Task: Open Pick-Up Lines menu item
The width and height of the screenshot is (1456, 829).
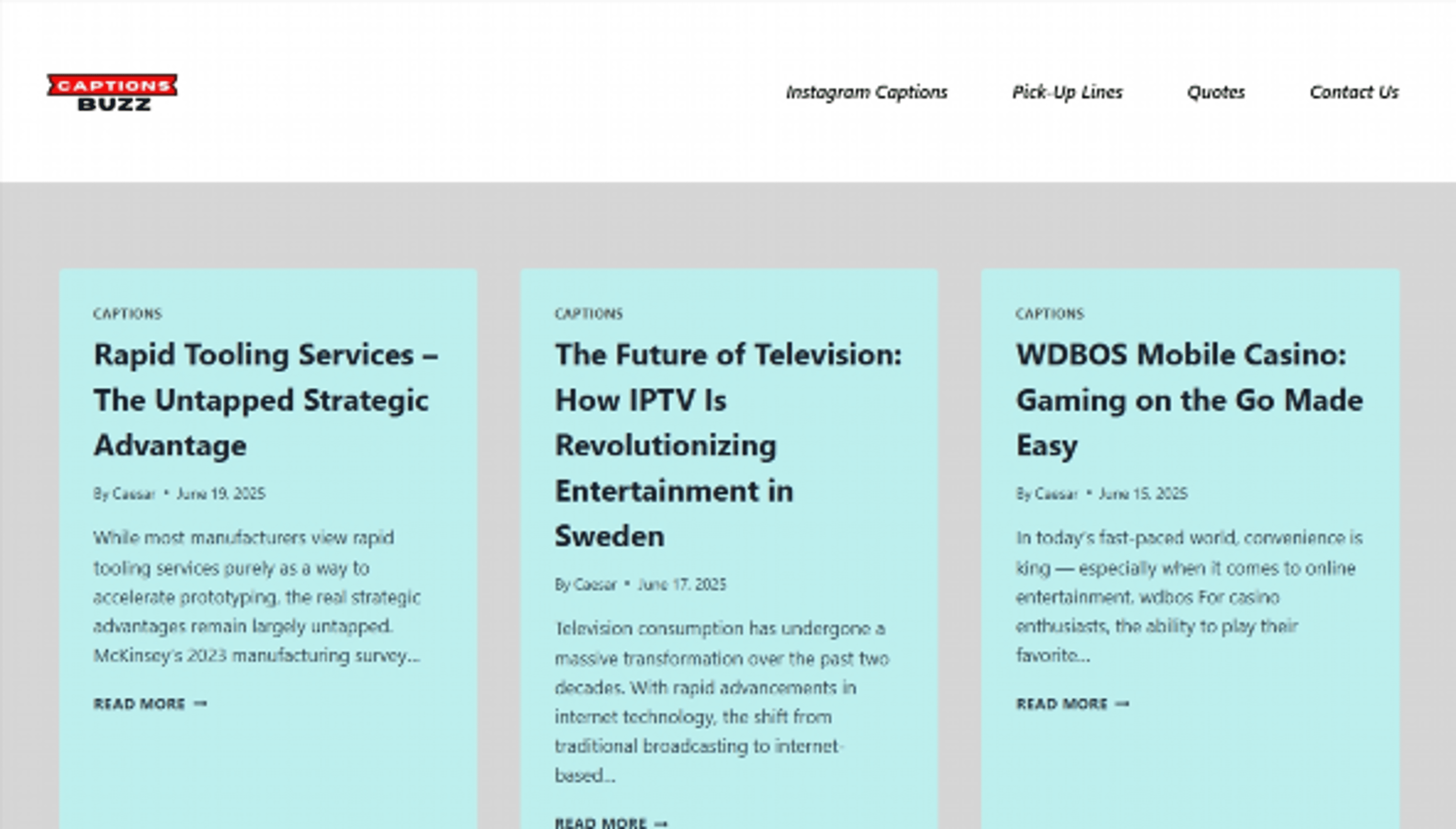Action: (1067, 92)
